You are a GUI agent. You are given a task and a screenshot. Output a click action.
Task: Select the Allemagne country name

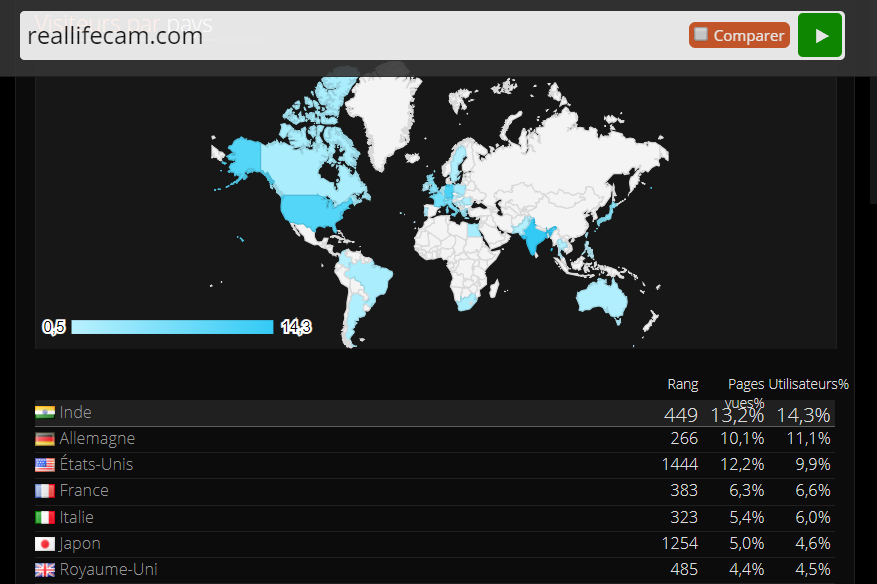tap(97, 439)
